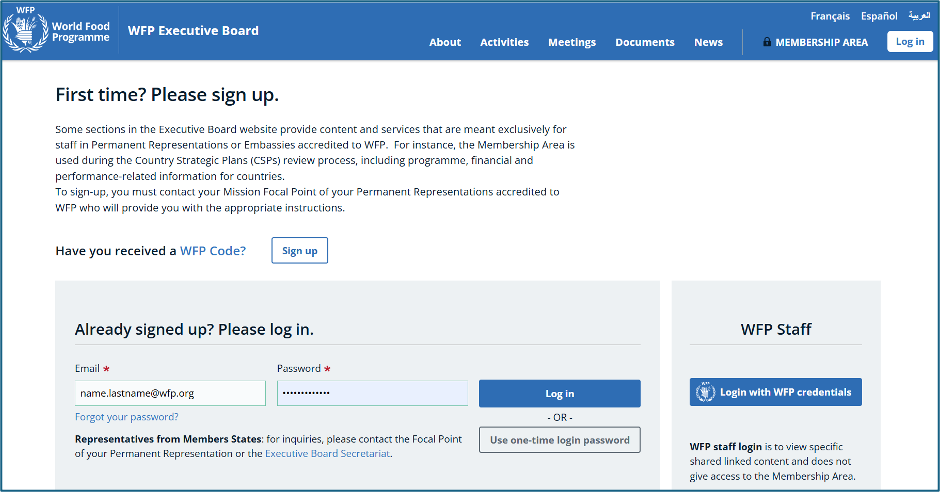
Task: Click 'Representatives from Members States' text
Action: (x=168, y=439)
